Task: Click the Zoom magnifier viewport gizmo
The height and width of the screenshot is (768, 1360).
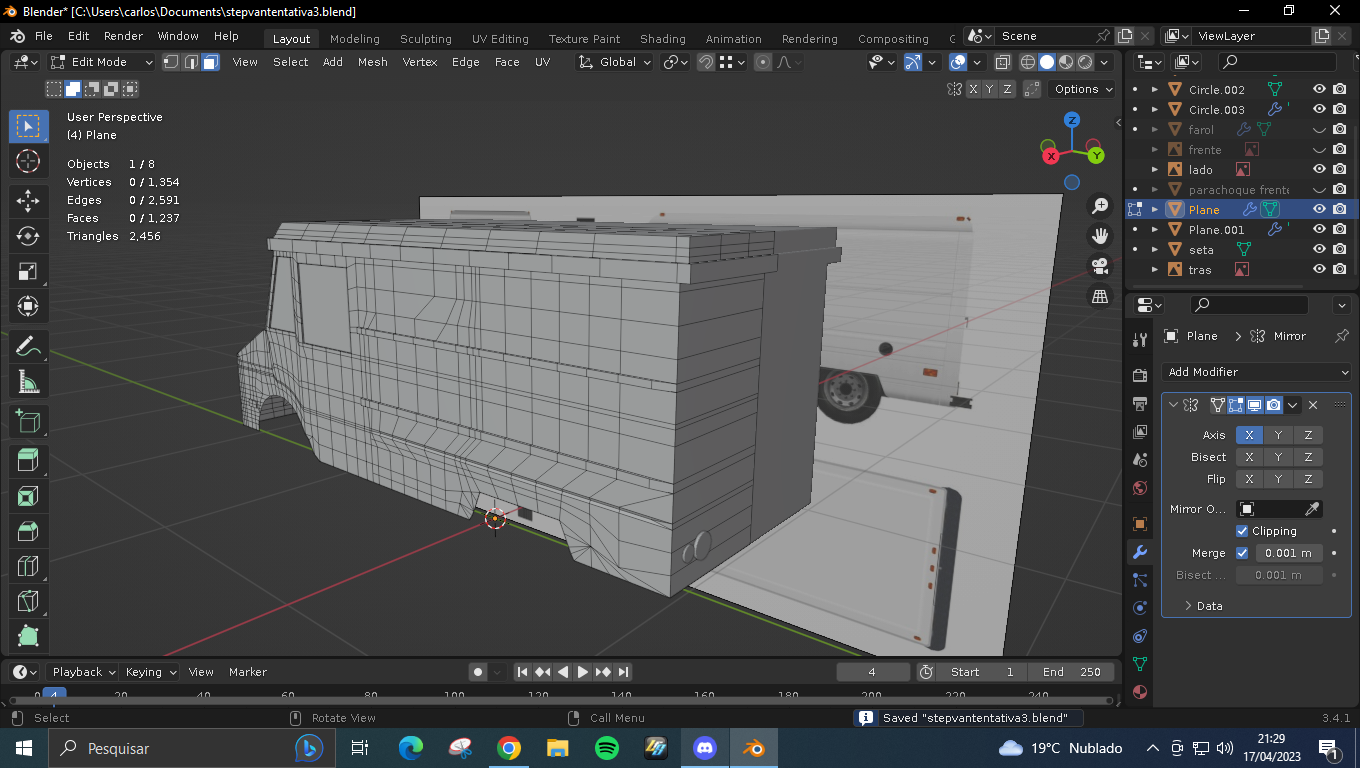Action: 1100,206
